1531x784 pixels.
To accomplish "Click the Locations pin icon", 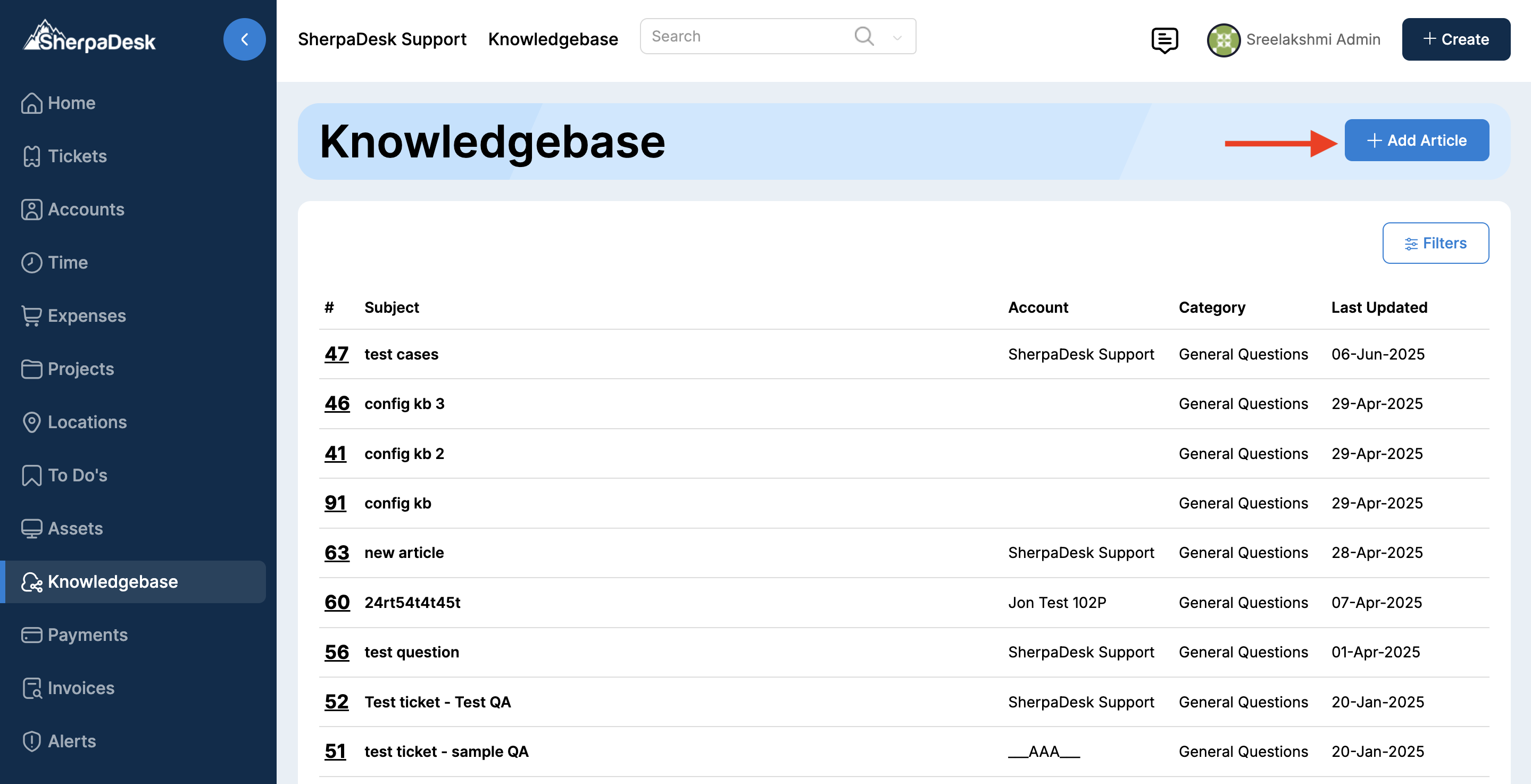I will pyautogui.click(x=31, y=422).
